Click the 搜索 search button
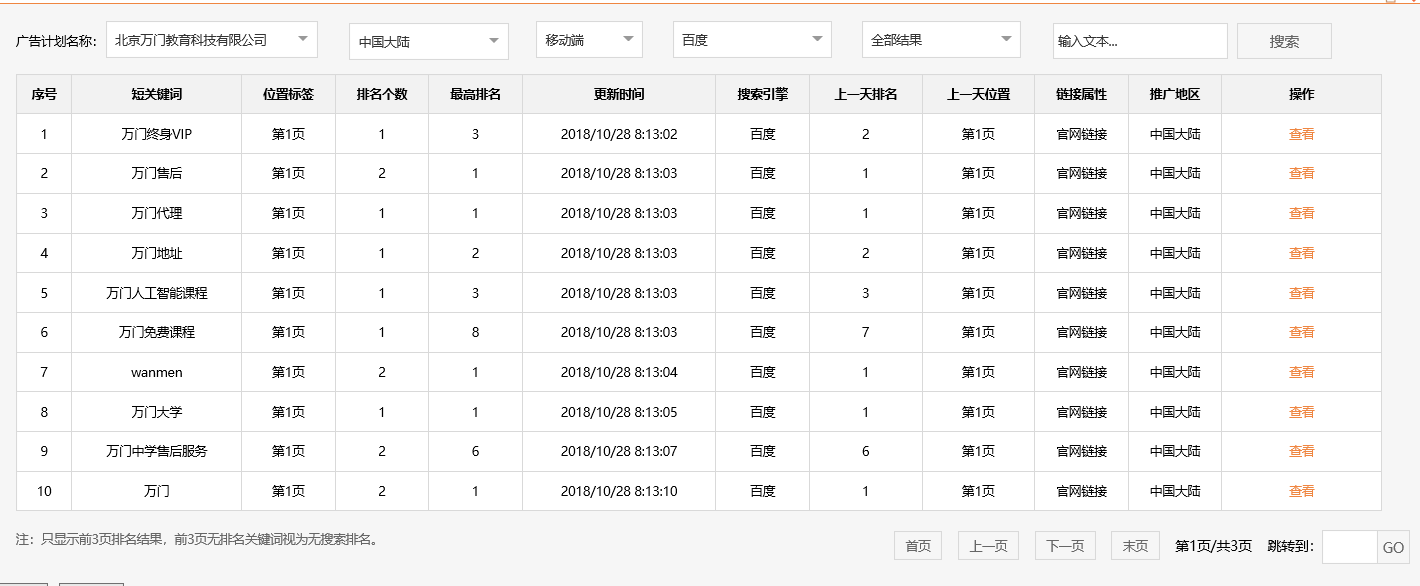1420x586 pixels. (x=1284, y=41)
